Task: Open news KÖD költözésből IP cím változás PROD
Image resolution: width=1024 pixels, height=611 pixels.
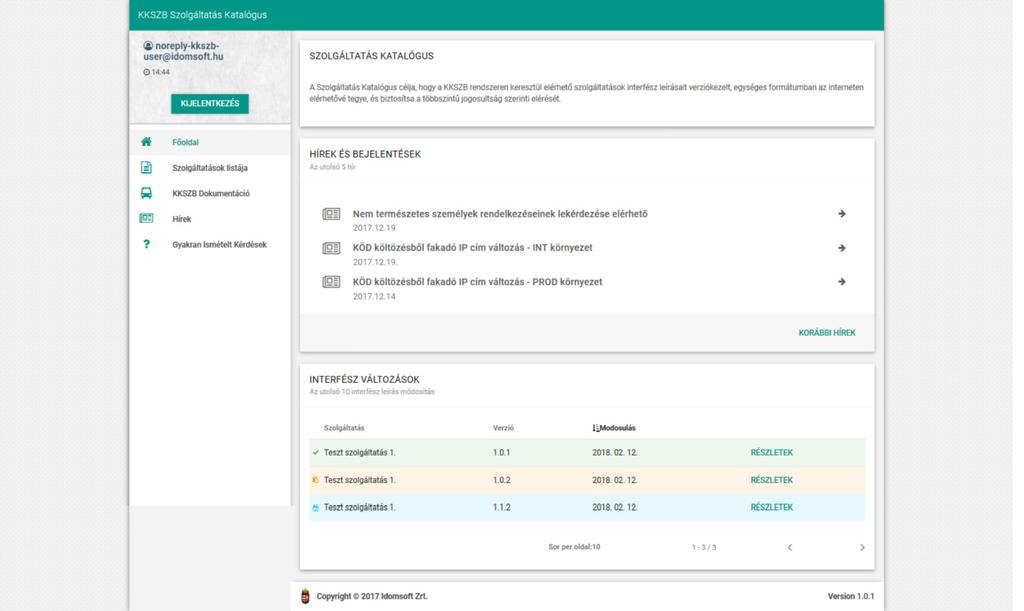Action: pyautogui.click(x=477, y=282)
